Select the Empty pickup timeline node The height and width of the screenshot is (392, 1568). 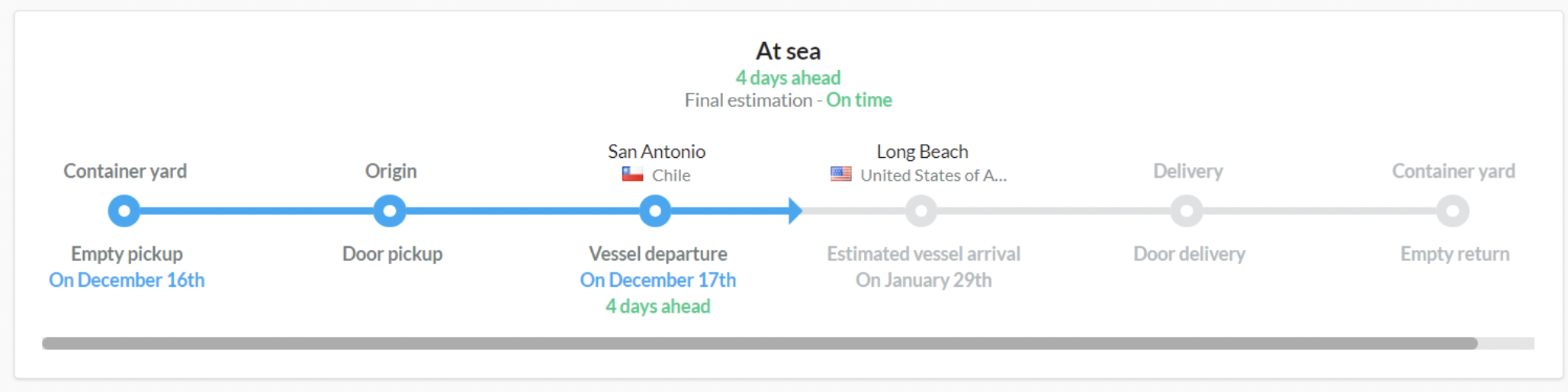[x=124, y=211]
